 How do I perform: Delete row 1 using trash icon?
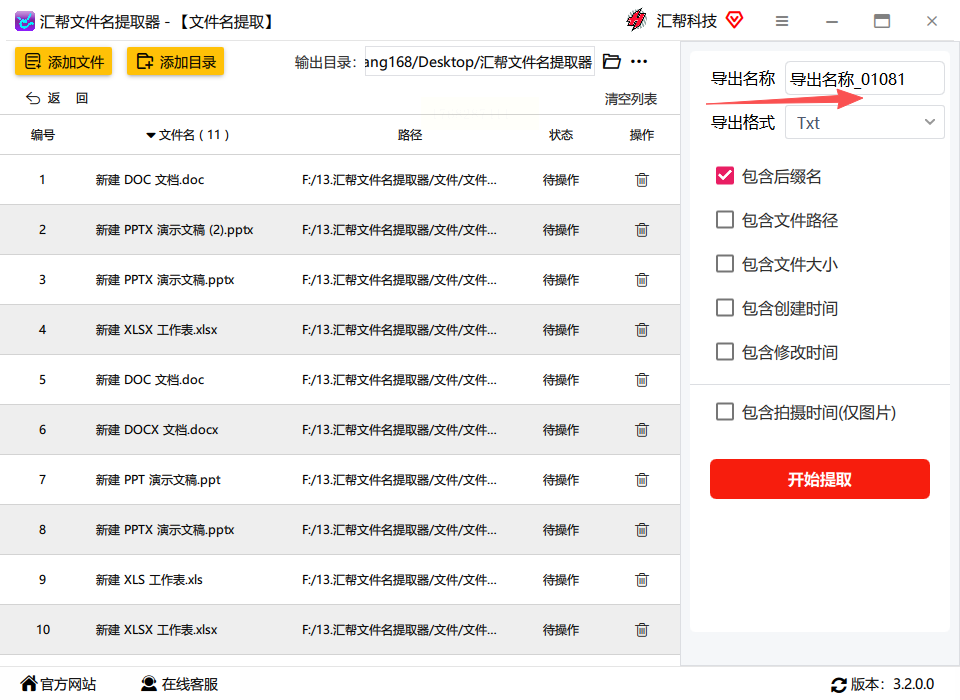tap(641, 180)
